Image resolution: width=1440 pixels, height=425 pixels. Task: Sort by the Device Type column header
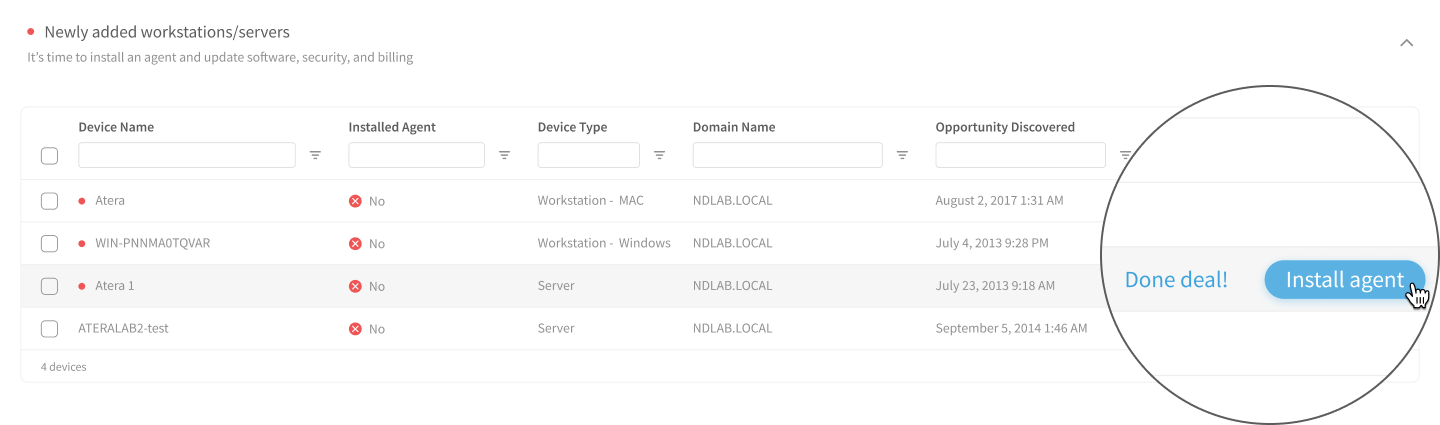click(x=572, y=127)
